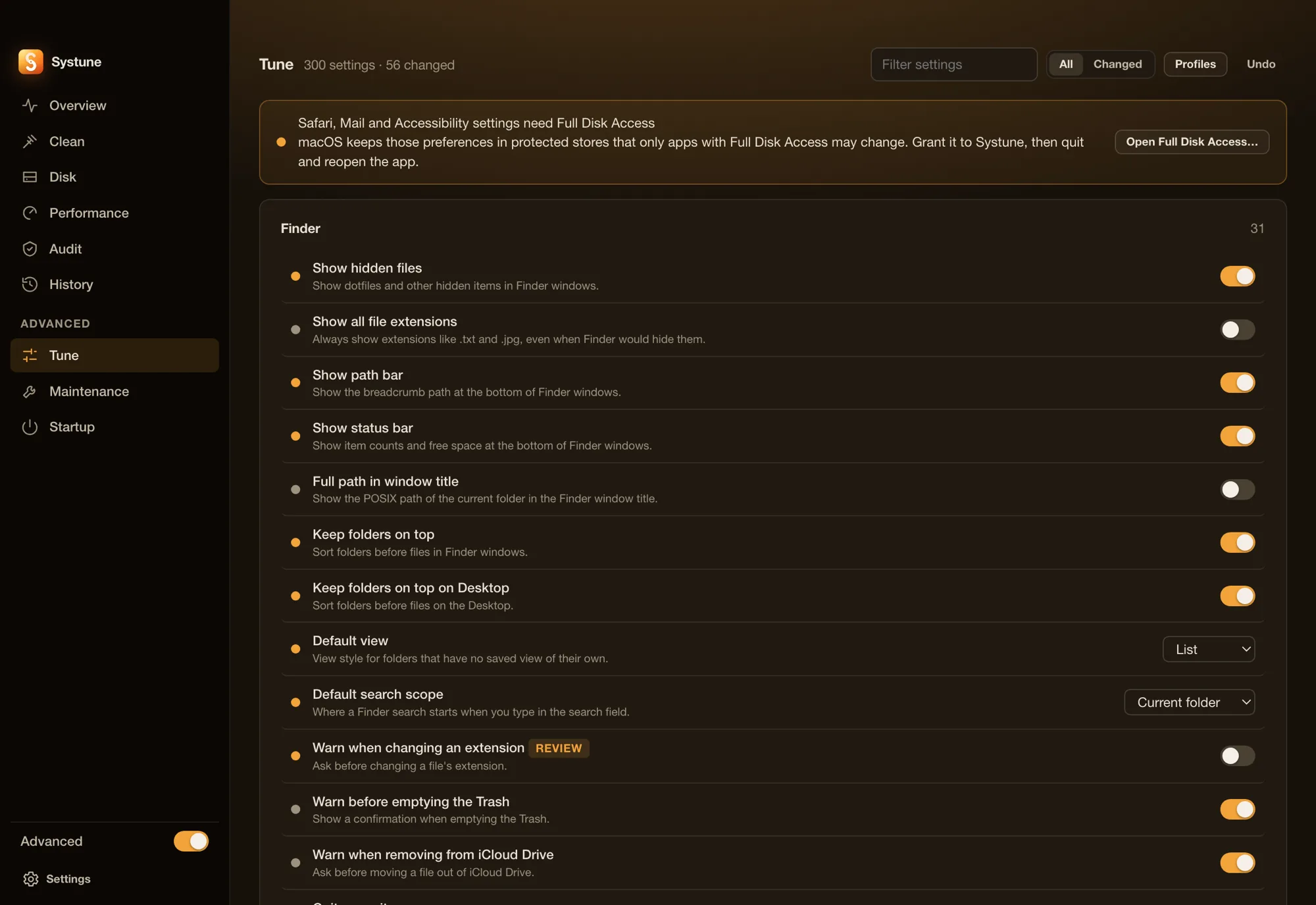Open the Default view List dropdown
Screen dimensions: 1316x905
click(1209, 650)
